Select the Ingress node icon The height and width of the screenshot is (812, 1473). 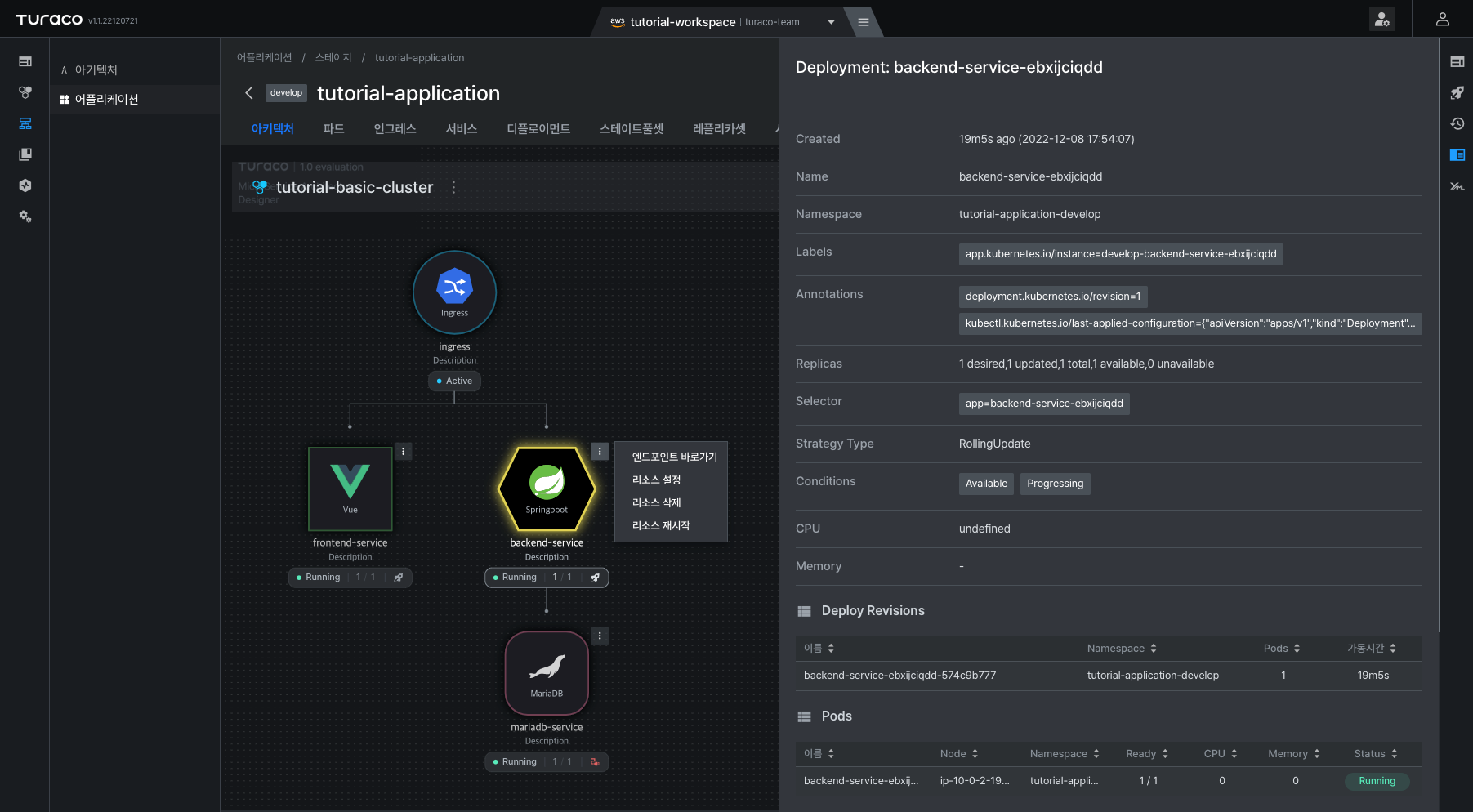click(x=454, y=292)
